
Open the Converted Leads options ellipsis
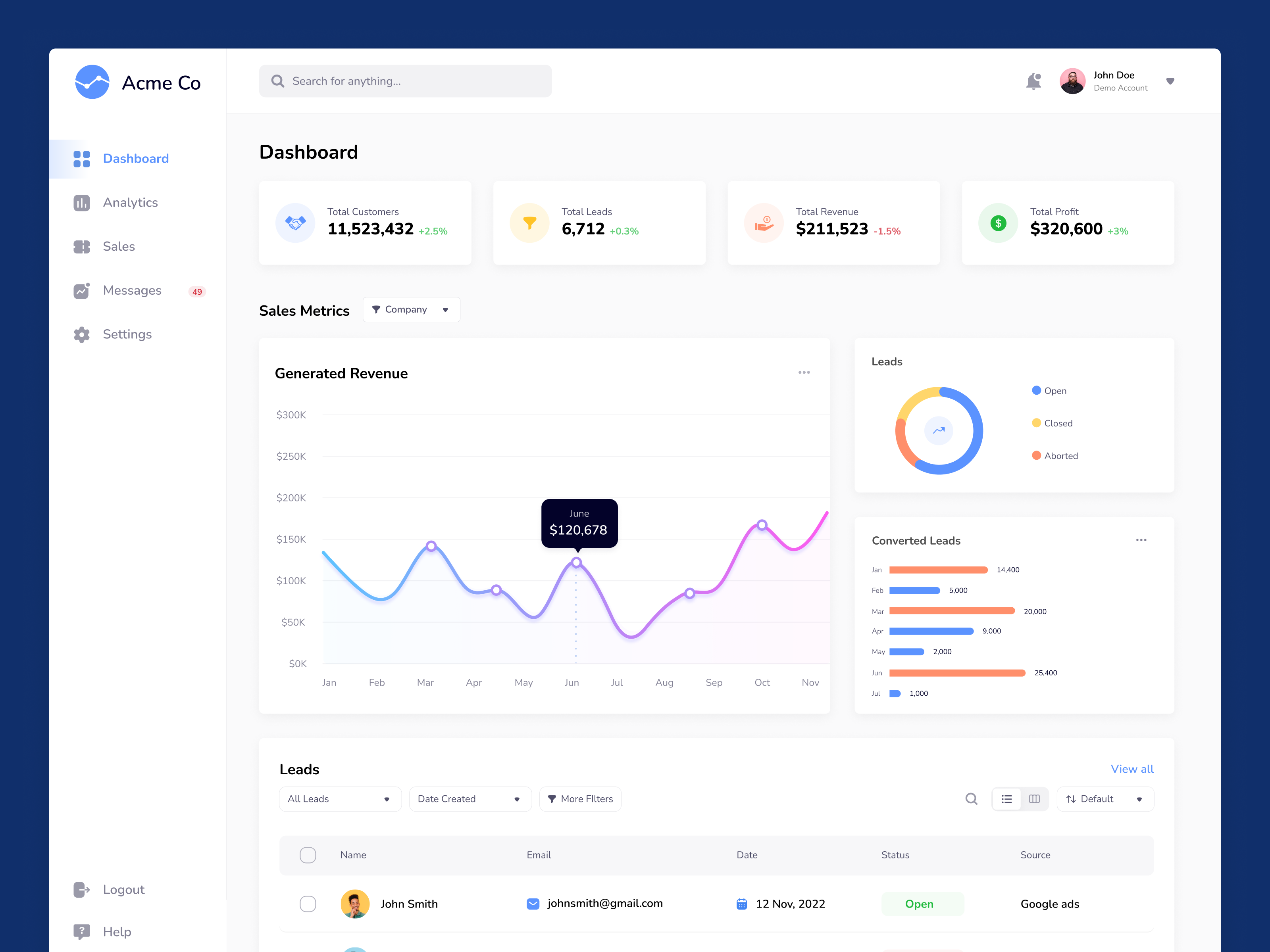[x=1141, y=540]
